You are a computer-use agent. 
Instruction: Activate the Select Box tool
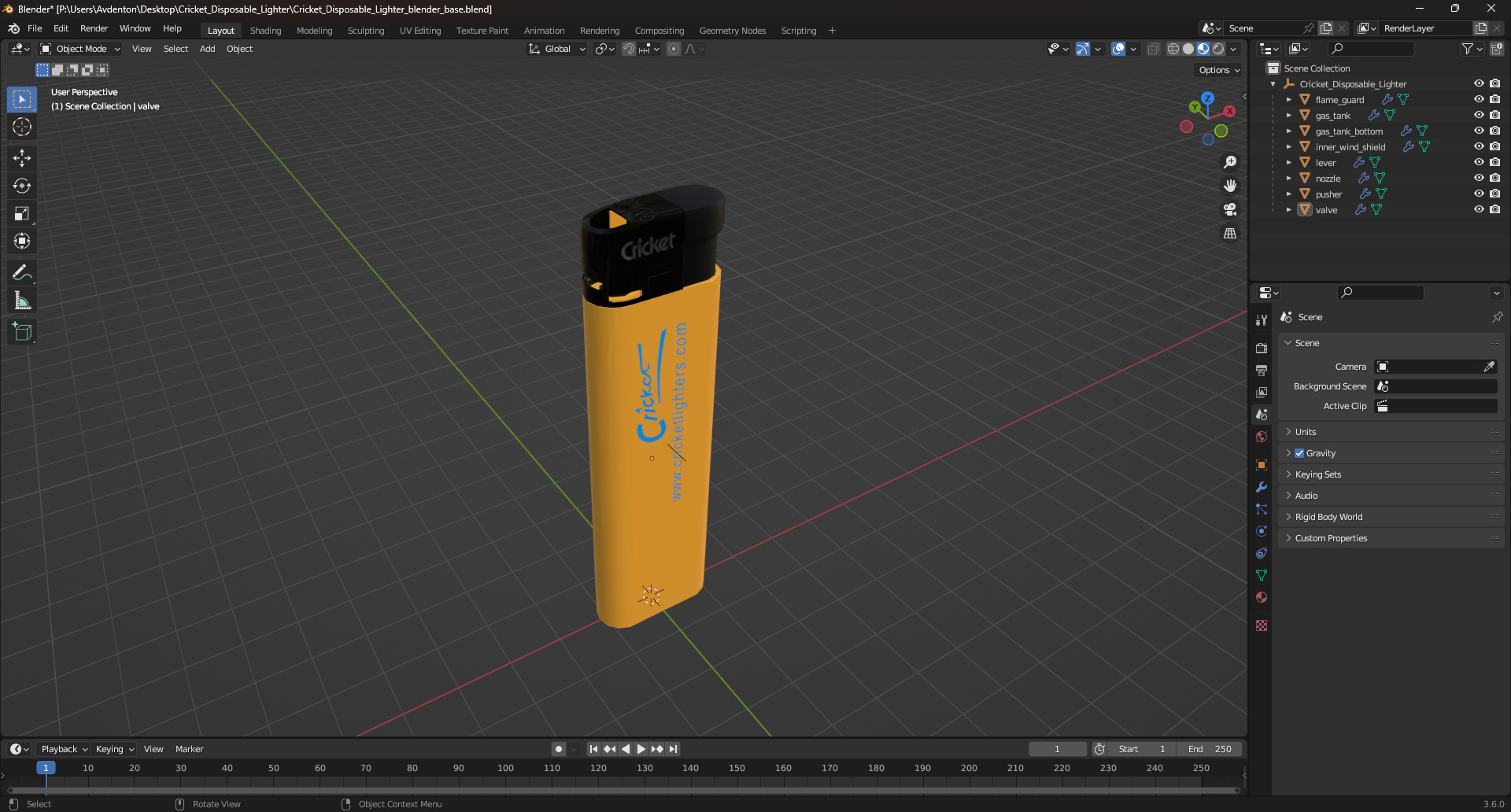point(22,99)
